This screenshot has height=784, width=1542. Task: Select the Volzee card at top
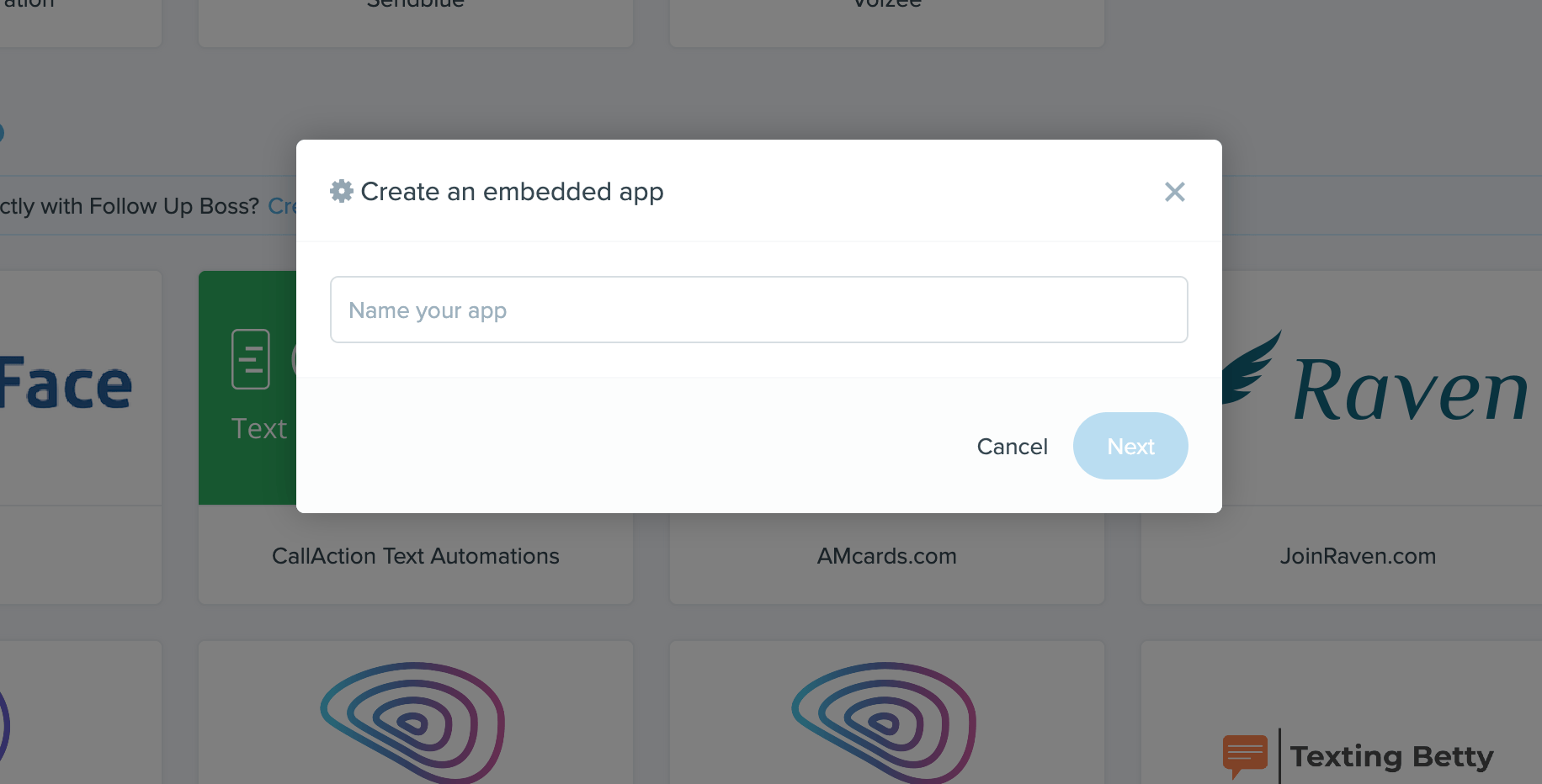[886, 17]
